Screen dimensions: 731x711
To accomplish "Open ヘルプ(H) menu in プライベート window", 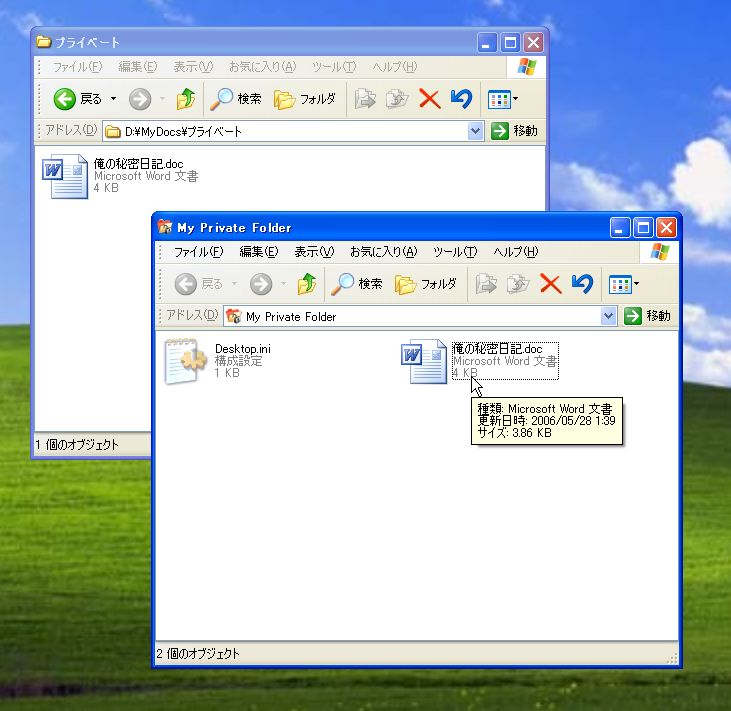I will click(394, 67).
